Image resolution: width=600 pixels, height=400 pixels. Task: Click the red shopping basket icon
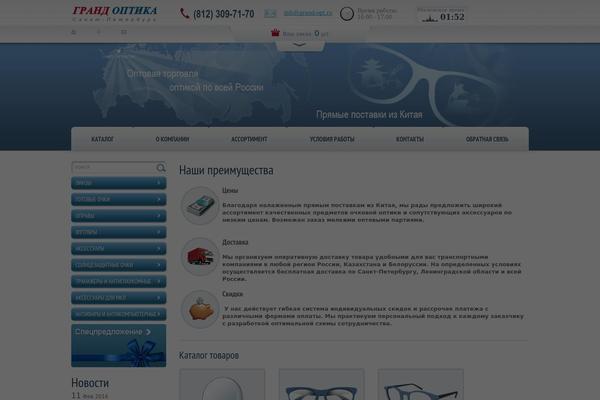click(275, 33)
